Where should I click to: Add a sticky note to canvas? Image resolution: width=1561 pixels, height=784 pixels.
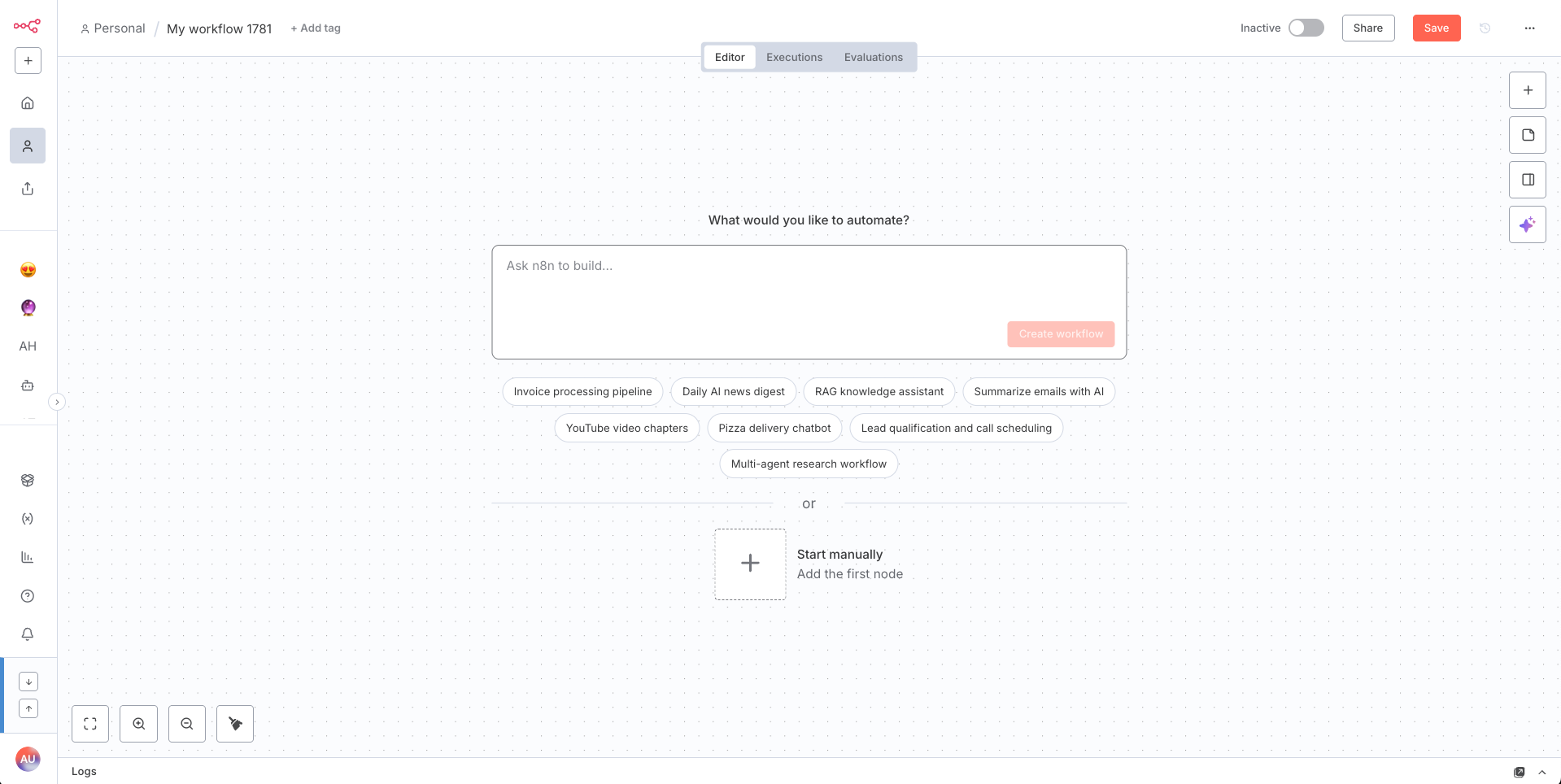[x=1527, y=135]
